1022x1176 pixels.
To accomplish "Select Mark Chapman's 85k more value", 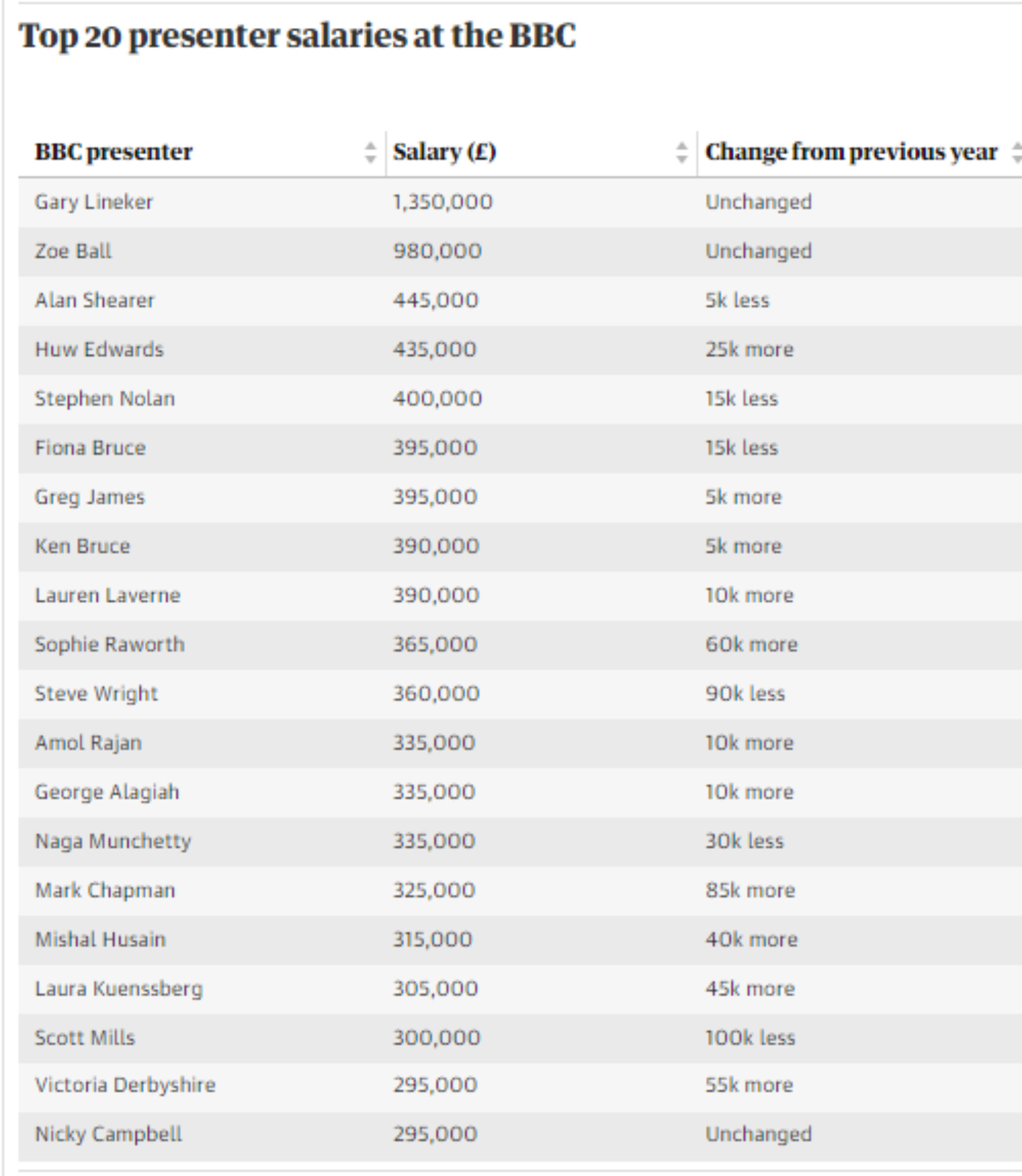I will pyautogui.click(x=750, y=890).
